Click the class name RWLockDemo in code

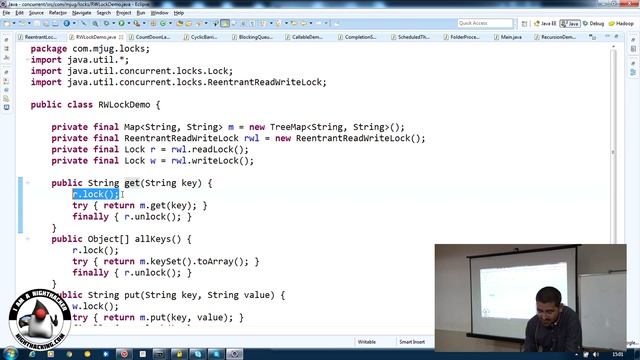click(124, 104)
